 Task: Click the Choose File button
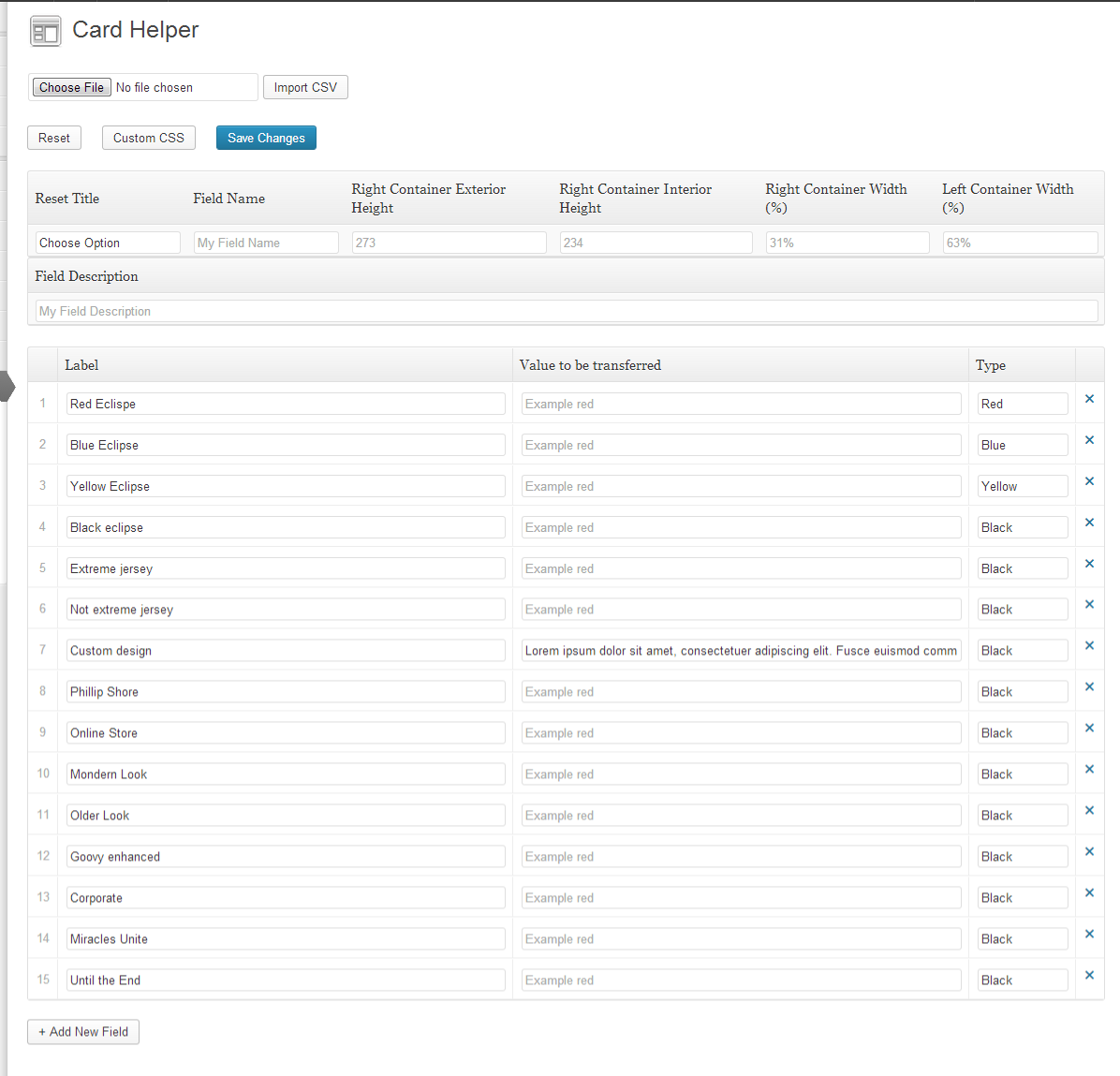point(71,87)
